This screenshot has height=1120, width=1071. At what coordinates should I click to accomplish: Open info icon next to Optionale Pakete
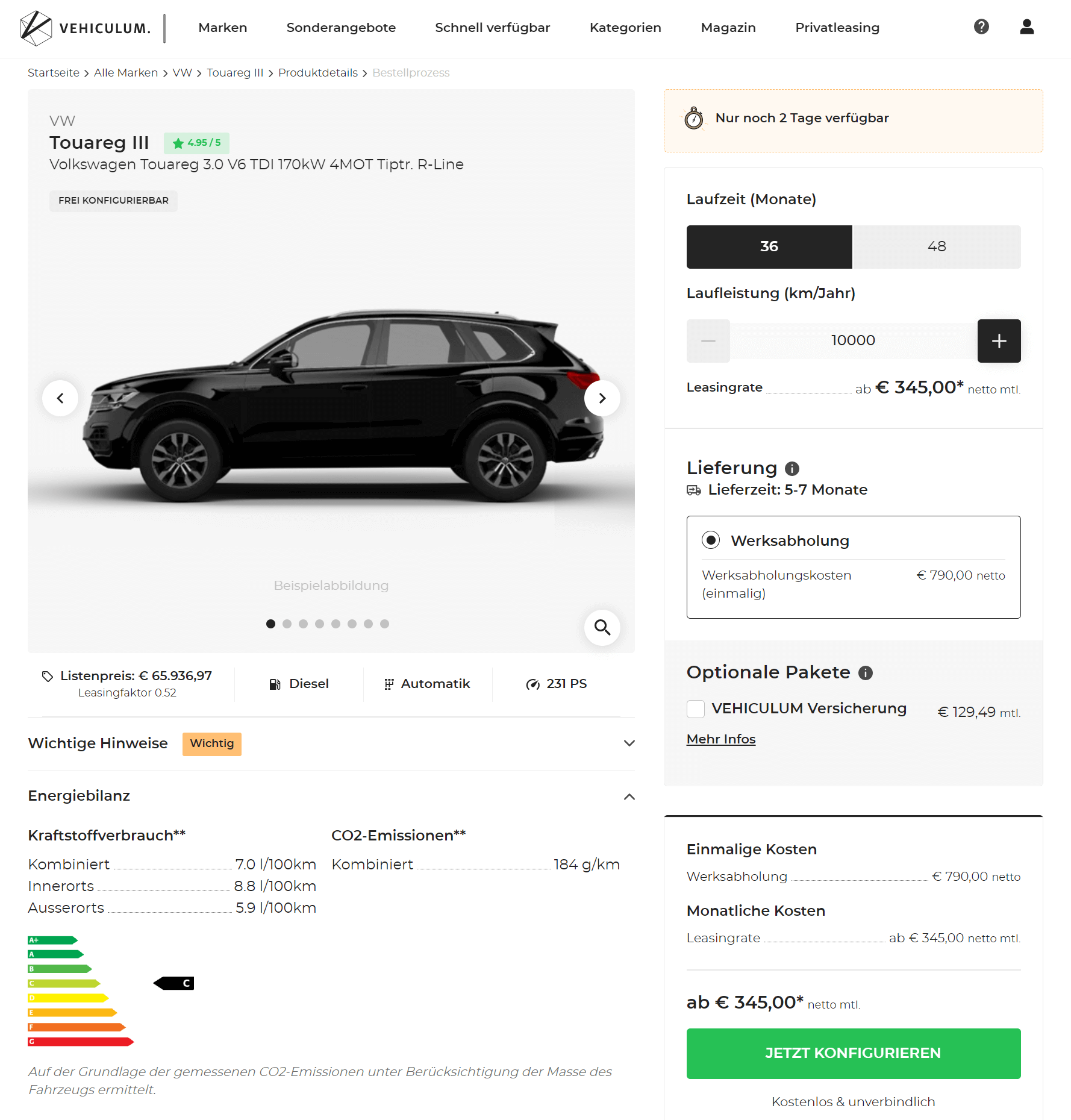[x=866, y=673]
